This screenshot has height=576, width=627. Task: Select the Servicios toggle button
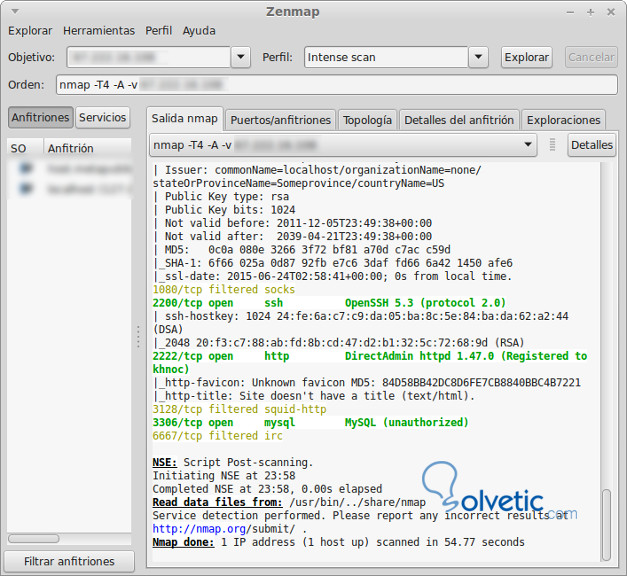(x=102, y=118)
